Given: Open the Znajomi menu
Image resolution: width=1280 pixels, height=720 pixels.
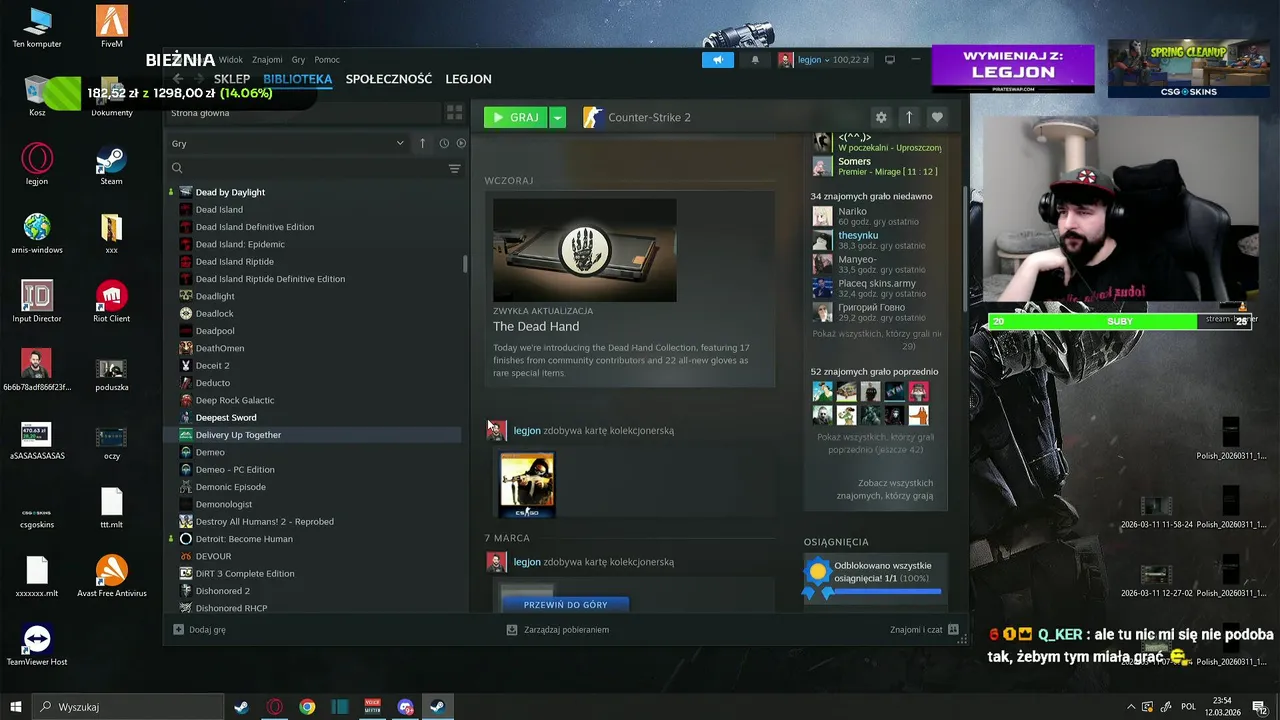Looking at the screenshot, I should (x=267, y=60).
